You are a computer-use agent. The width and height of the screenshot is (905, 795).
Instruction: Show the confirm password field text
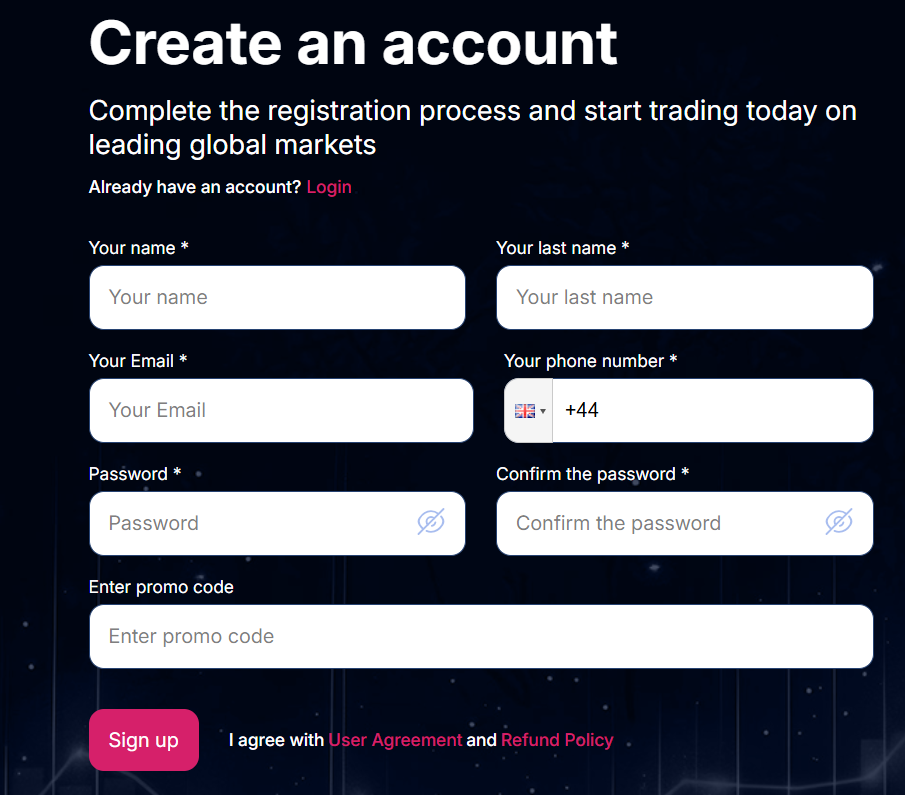[838, 522]
